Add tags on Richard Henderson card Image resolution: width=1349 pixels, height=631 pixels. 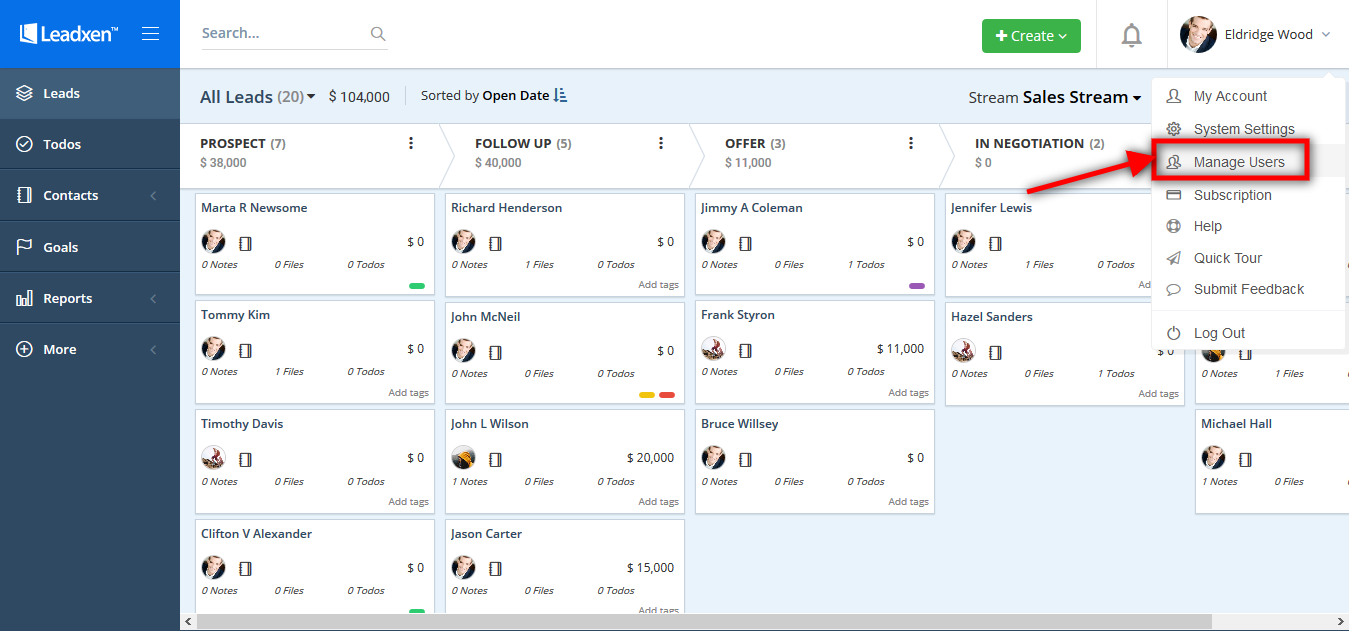coord(659,285)
